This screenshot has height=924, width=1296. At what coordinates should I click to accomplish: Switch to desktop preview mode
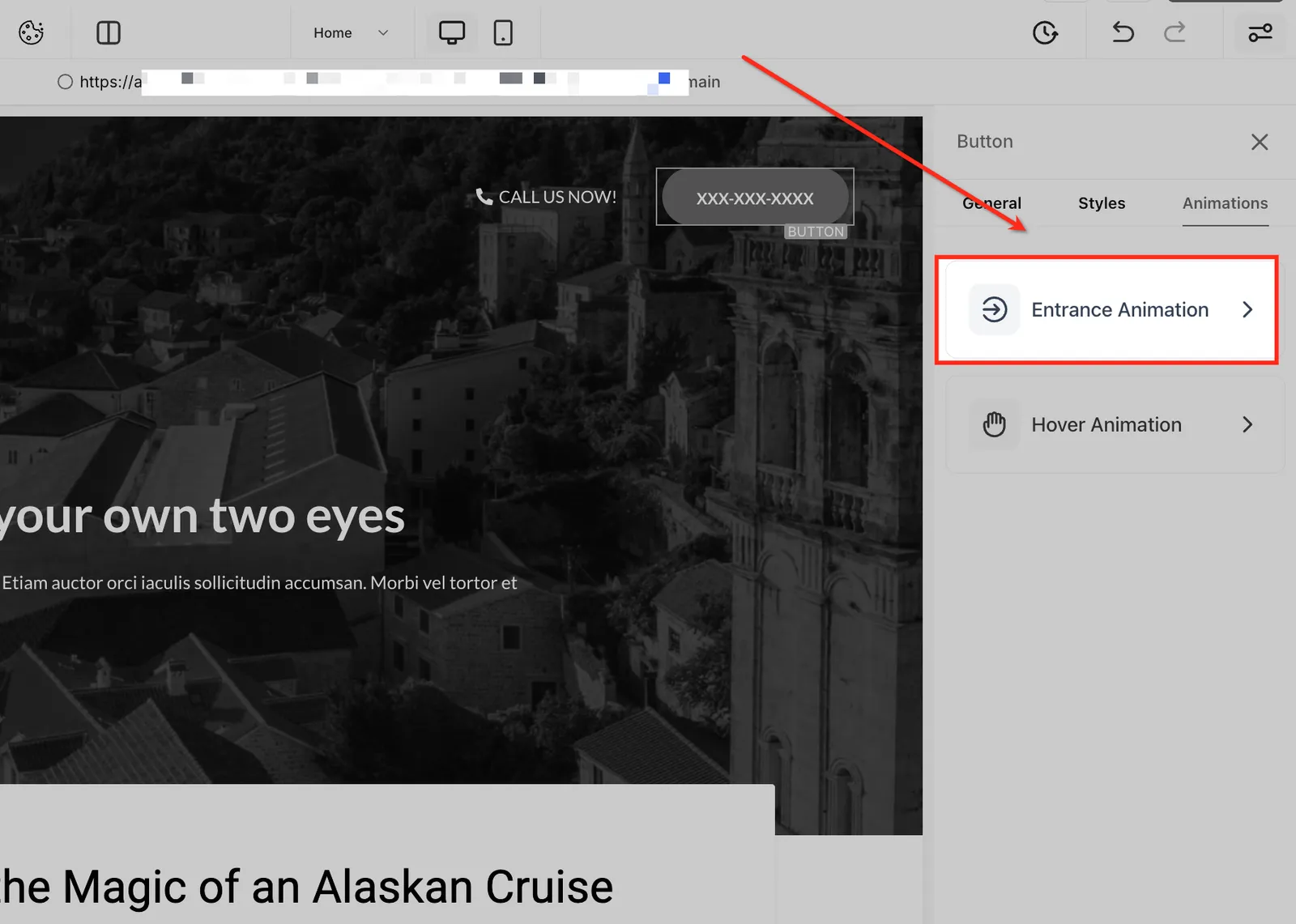pos(452,32)
